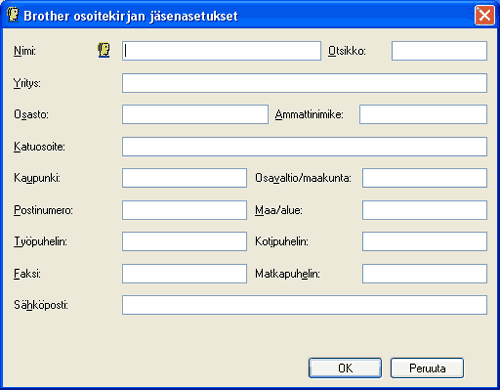500x390 pixels.
Task: Cancel with the Peruuta button
Action: tap(427, 368)
